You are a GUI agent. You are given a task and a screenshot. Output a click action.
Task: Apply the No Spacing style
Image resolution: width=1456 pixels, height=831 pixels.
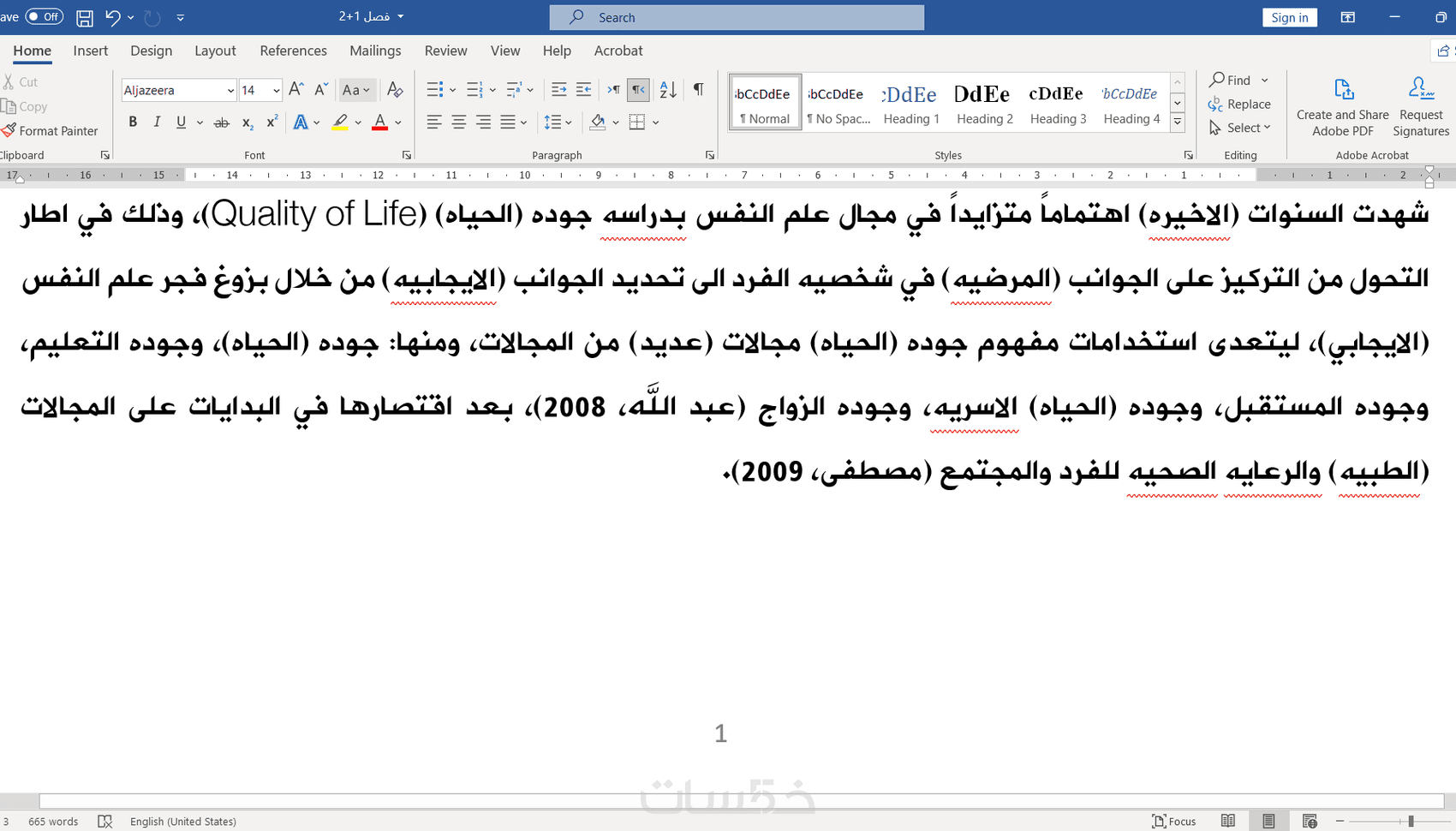(838, 102)
